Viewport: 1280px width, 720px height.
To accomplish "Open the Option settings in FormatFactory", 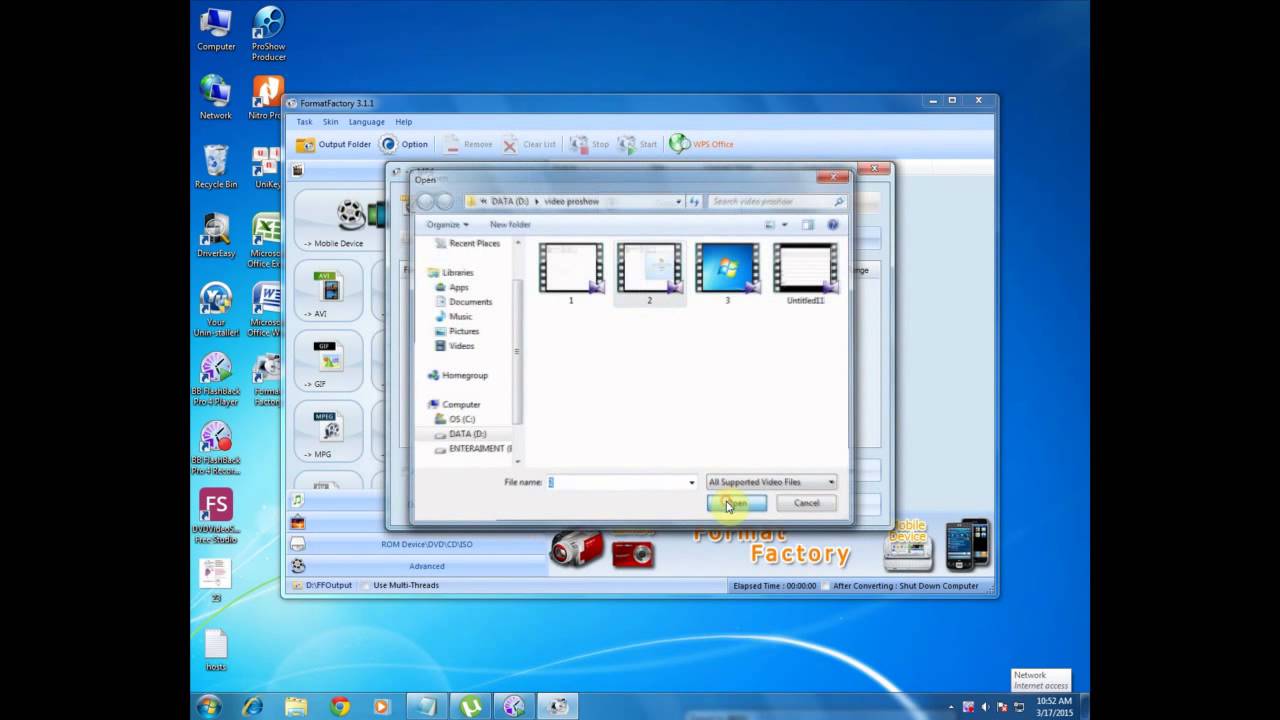I will click(x=403, y=144).
